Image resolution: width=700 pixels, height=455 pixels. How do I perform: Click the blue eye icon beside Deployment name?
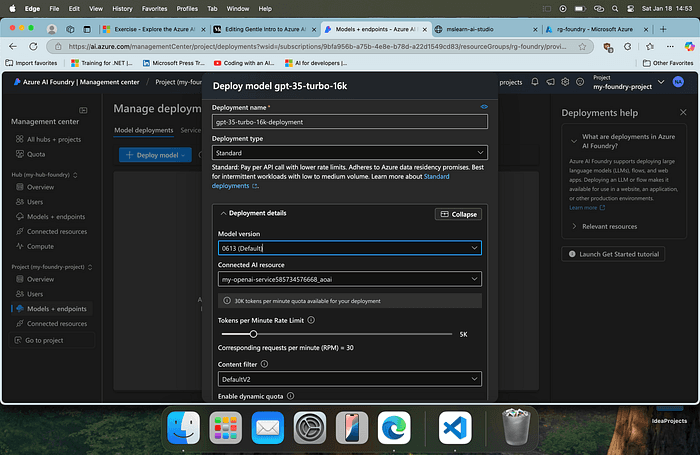(484, 107)
